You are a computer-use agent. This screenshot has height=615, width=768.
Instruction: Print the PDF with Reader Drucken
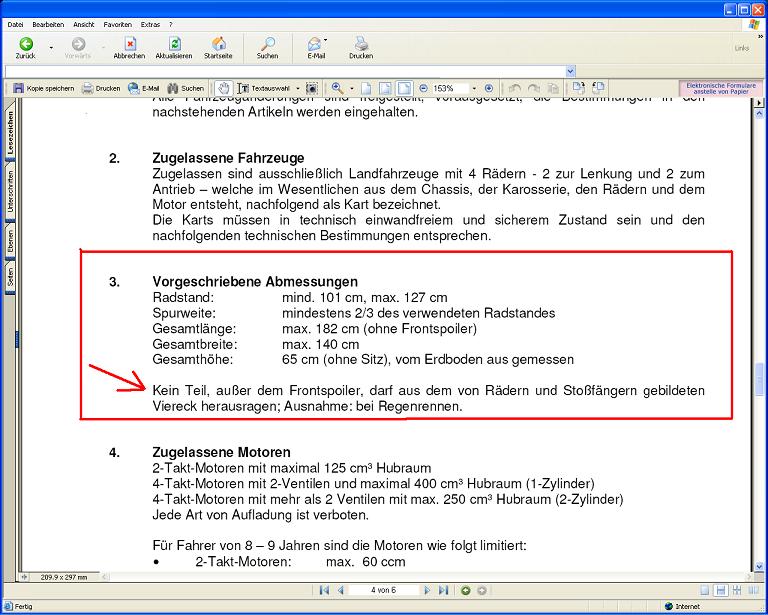point(101,88)
